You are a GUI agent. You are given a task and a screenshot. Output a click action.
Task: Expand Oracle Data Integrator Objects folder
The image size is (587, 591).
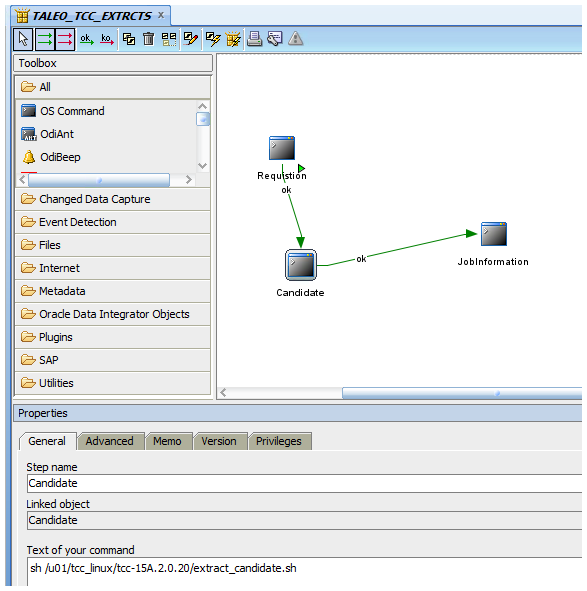[x=112, y=314]
